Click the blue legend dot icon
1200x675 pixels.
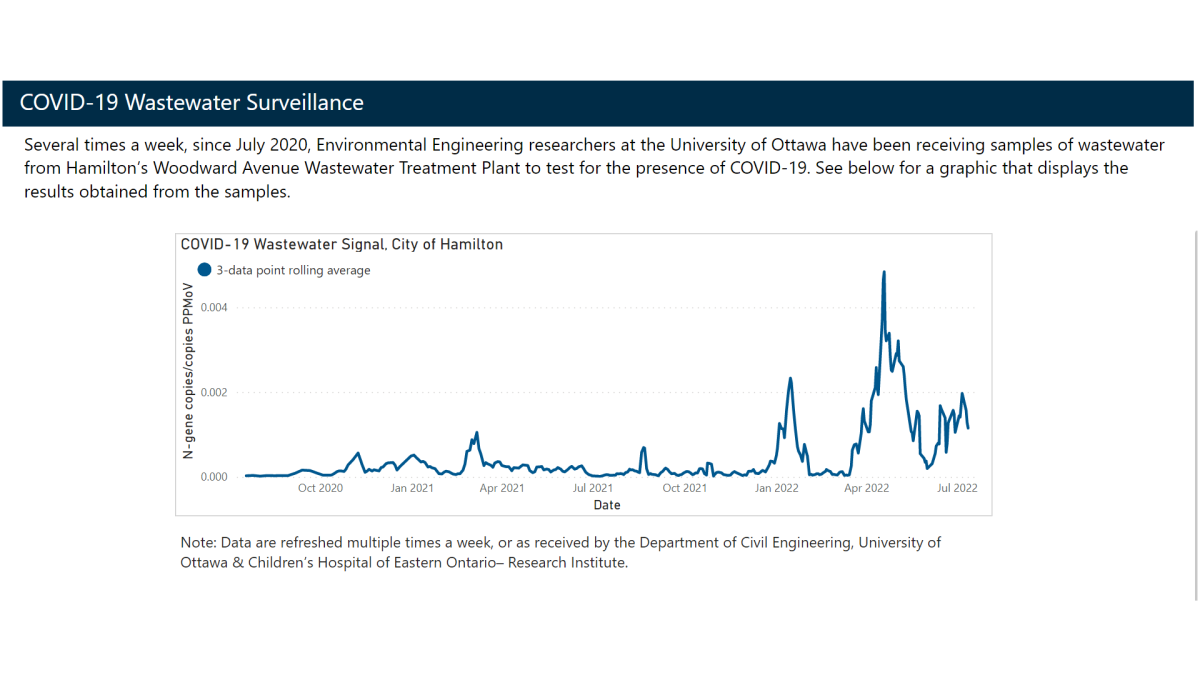coord(203,269)
